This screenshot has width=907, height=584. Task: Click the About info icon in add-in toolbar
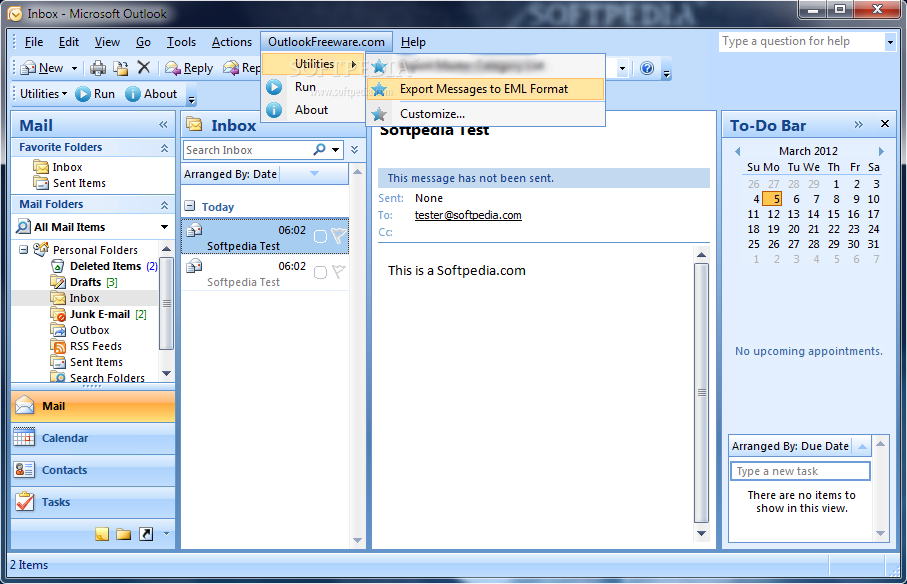(133, 94)
